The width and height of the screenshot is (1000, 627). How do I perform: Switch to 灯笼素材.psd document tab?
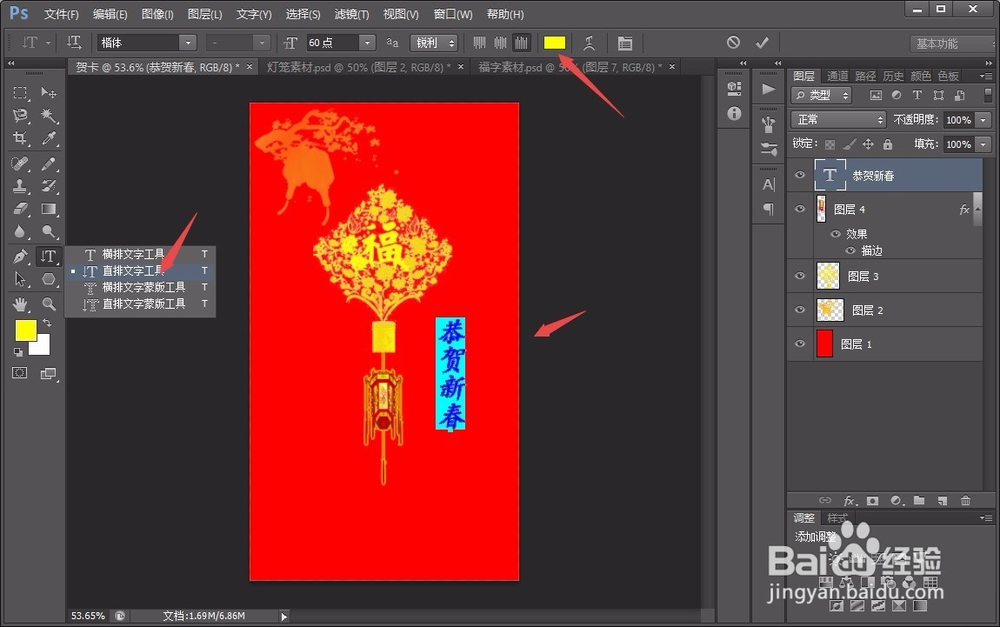[x=358, y=67]
